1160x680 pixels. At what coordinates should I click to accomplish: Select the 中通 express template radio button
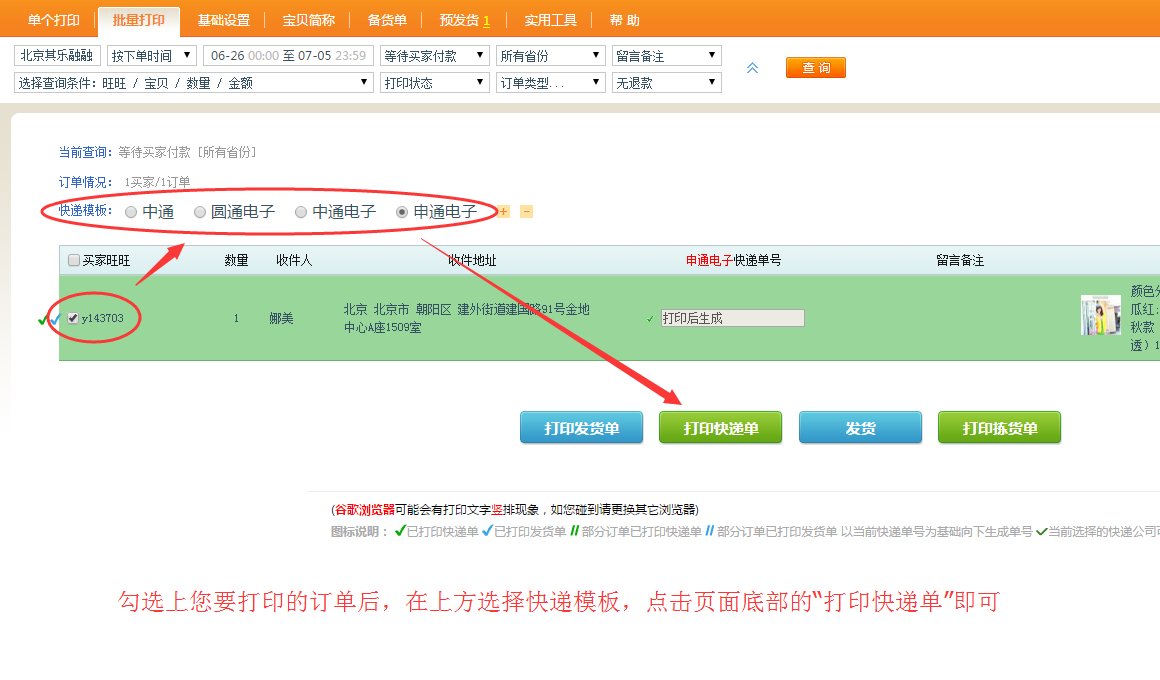click(131, 212)
